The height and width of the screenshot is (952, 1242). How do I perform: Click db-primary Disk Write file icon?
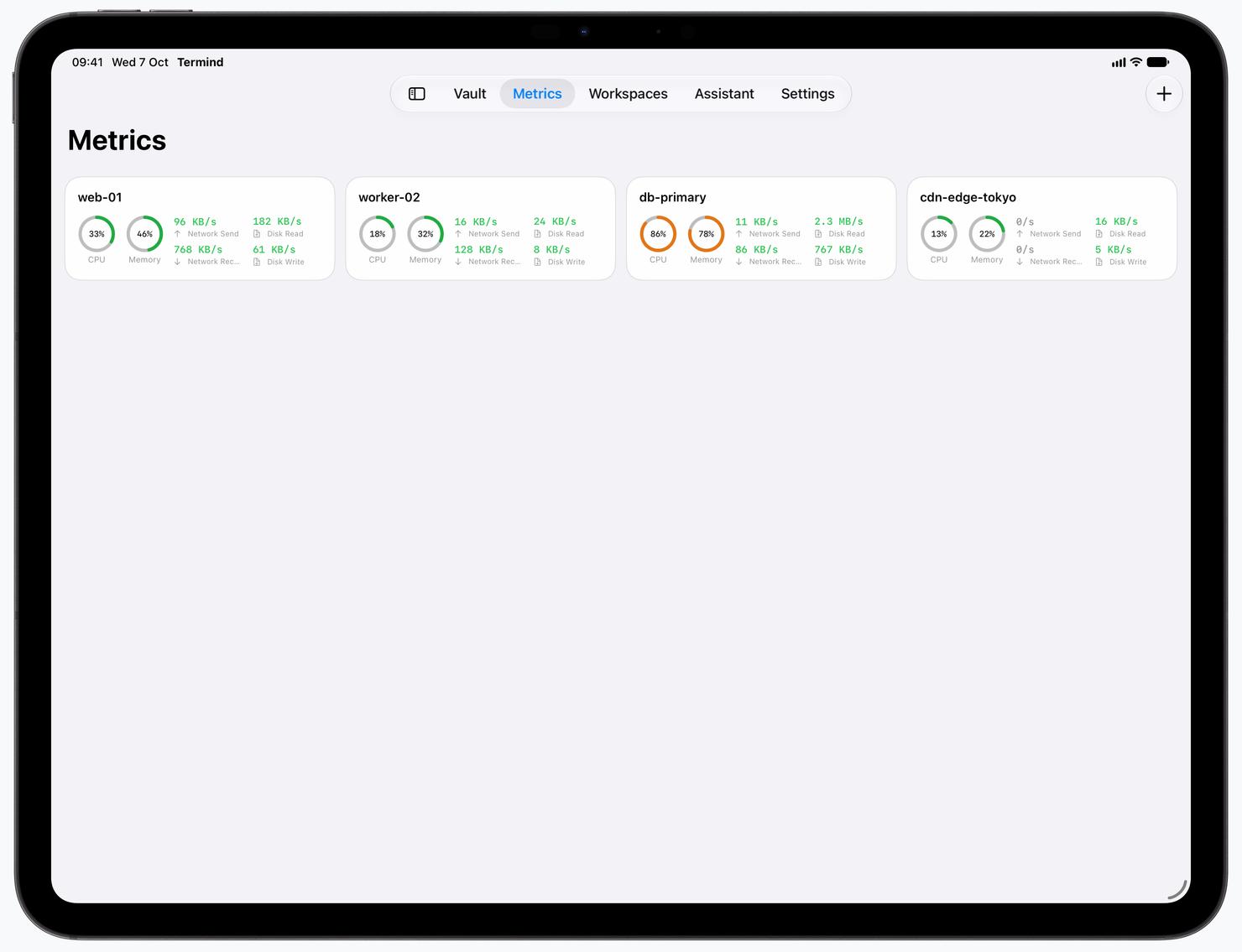pos(818,262)
